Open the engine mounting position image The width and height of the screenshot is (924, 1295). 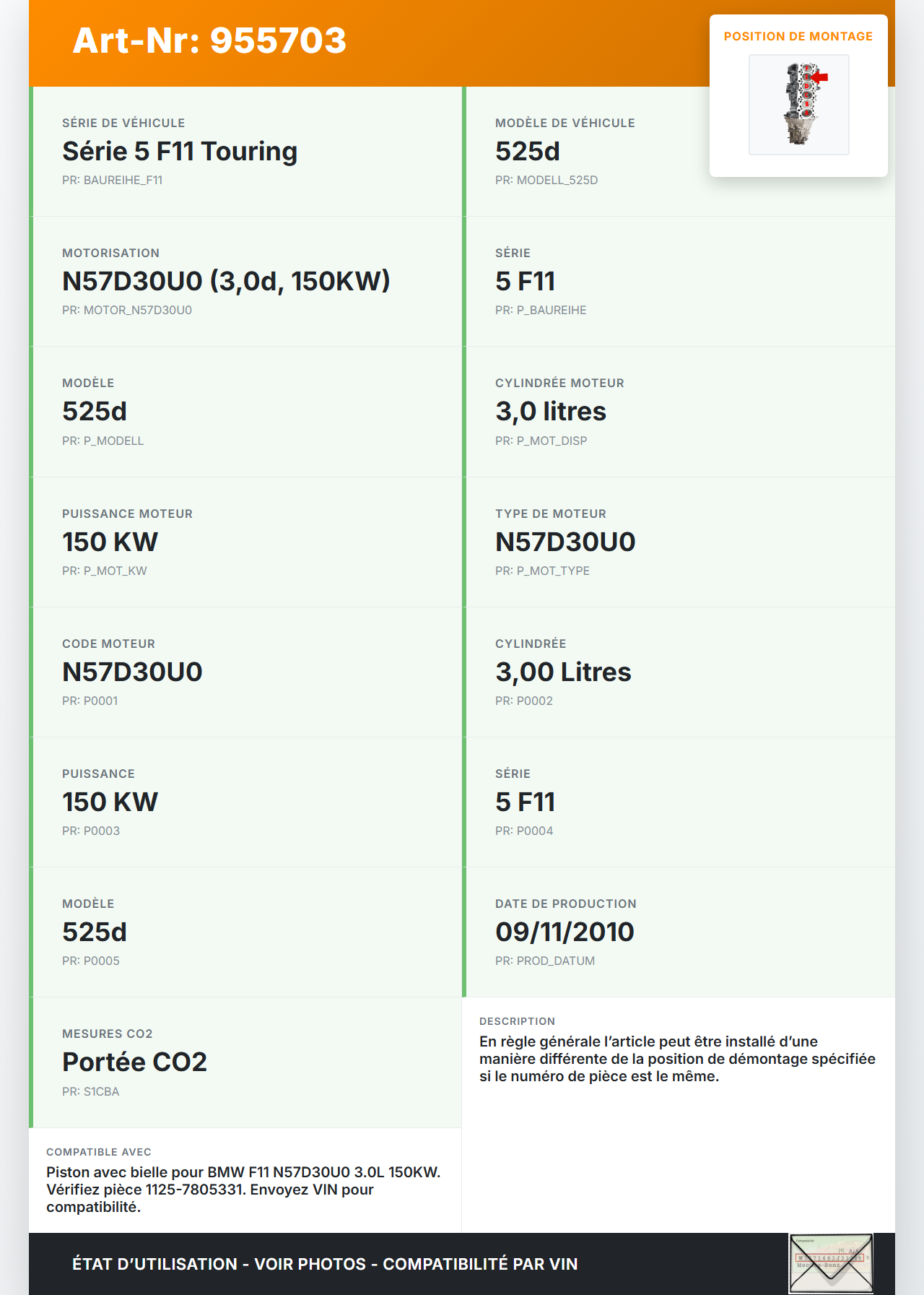798,105
